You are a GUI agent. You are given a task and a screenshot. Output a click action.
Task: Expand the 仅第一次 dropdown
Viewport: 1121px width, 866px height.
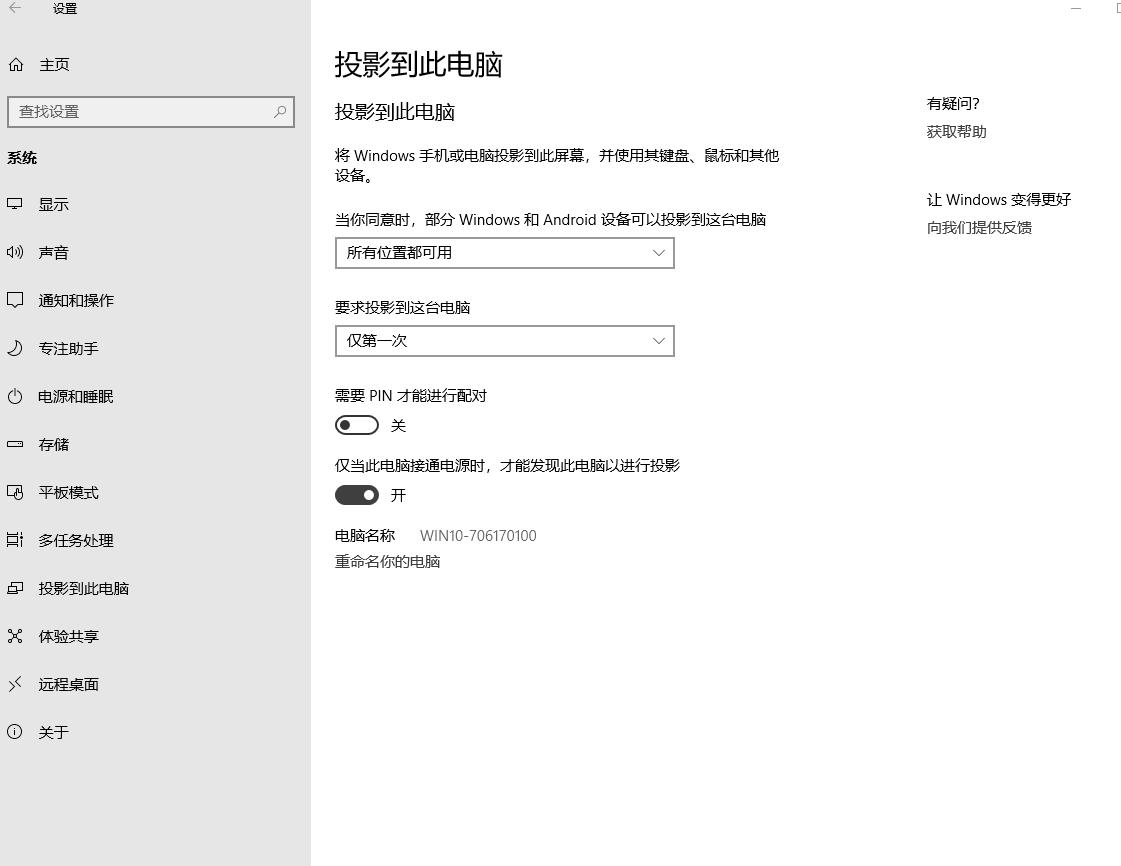pyautogui.click(x=504, y=341)
